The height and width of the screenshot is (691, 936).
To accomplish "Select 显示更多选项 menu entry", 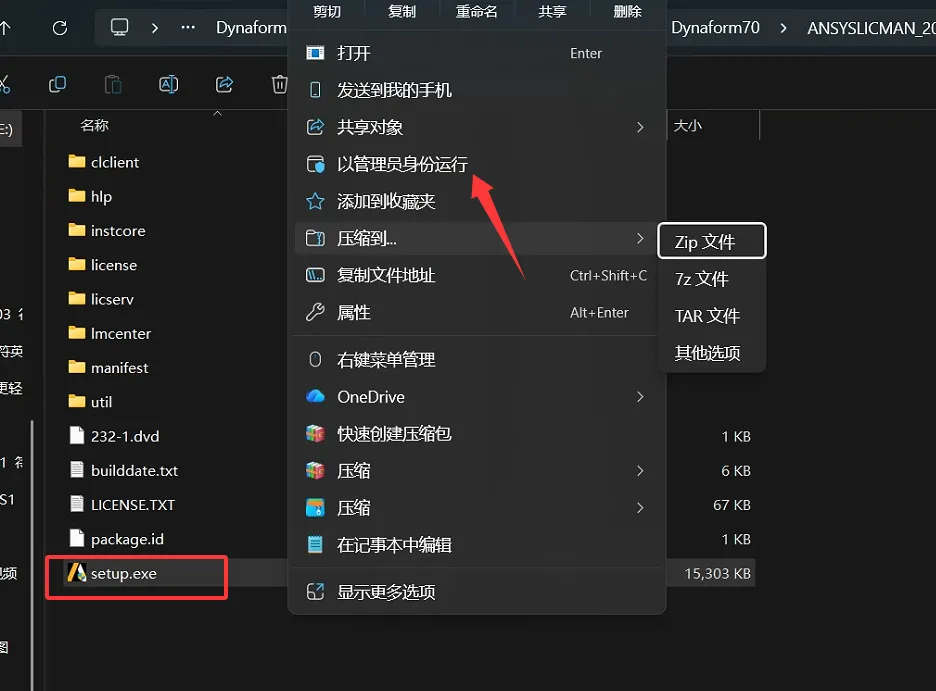I will 477,591.
